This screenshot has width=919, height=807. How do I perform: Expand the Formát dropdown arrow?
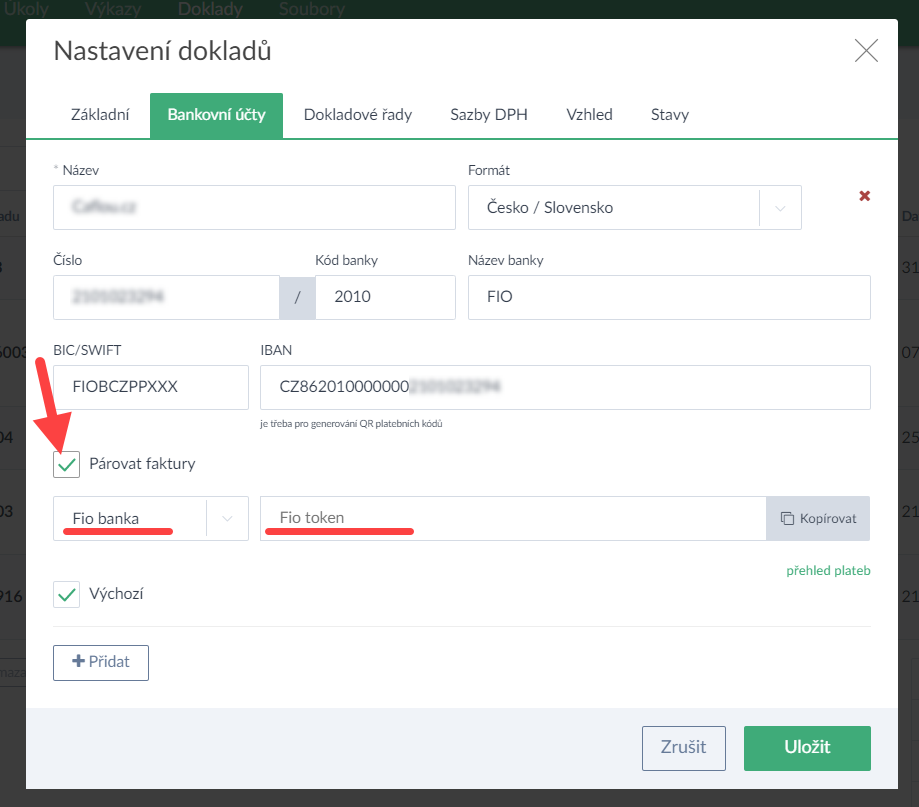point(780,208)
